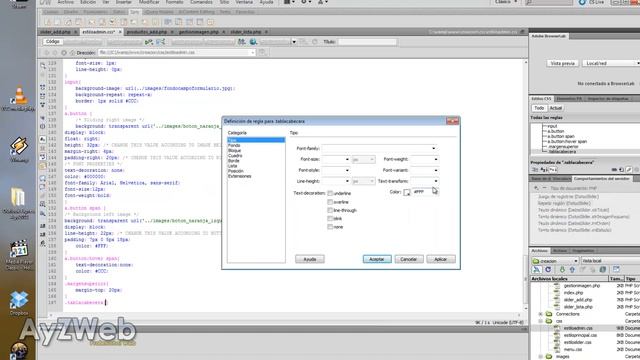This screenshot has height=360, width=640.
Task: Switch to Comportamientos del servidor tab
Action: click(x=601, y=179)
